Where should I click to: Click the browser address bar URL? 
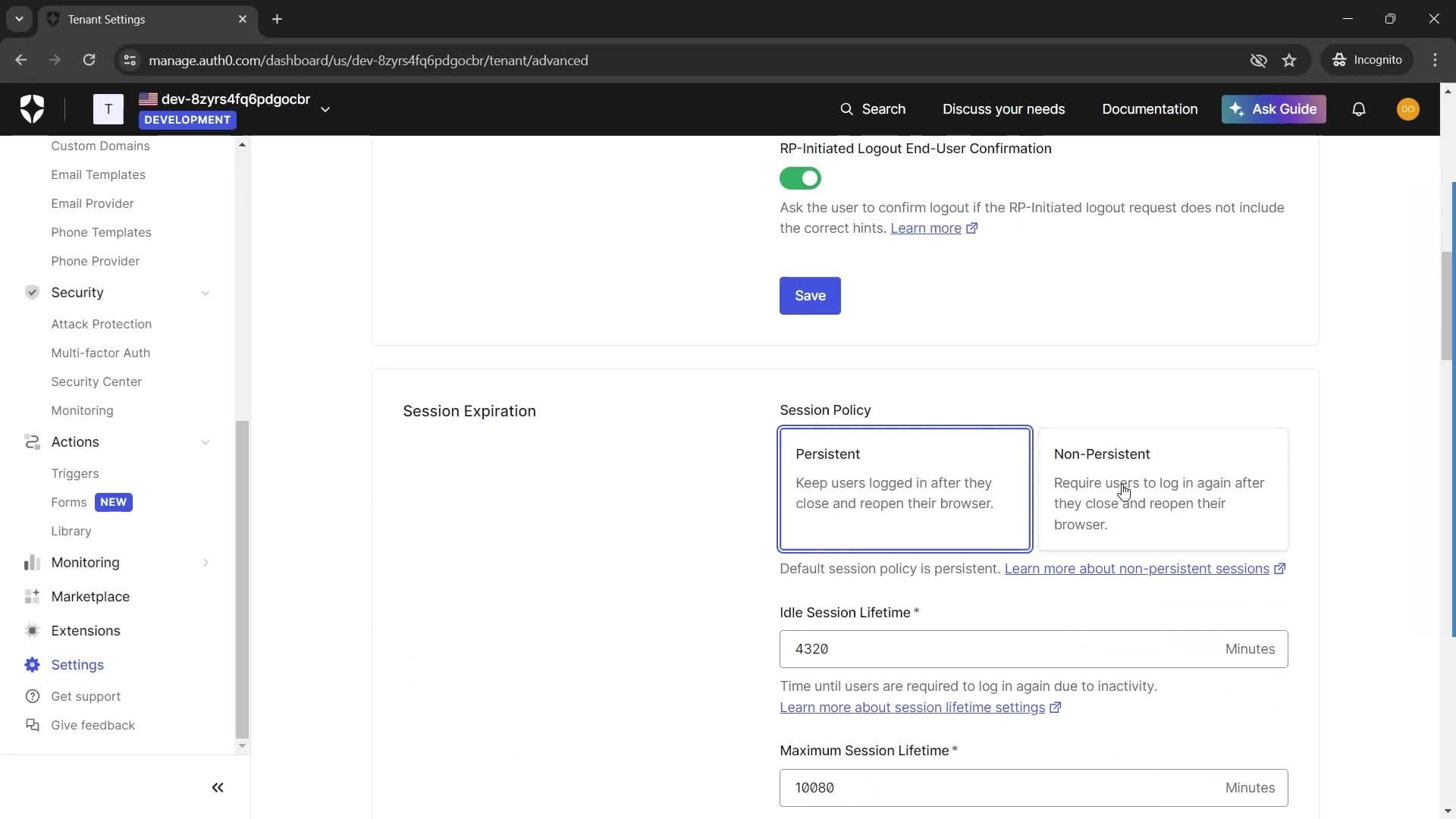[368, 60]
